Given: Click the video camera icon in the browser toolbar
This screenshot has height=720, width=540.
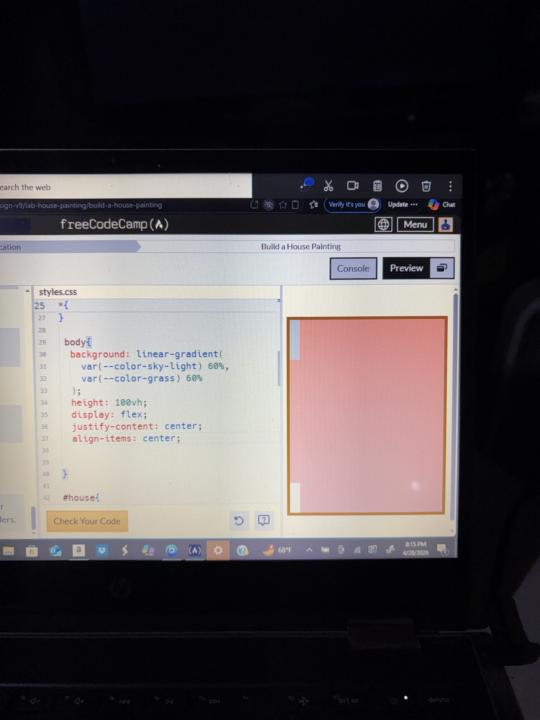Looking at the screenshot, I should coord(353,186).
